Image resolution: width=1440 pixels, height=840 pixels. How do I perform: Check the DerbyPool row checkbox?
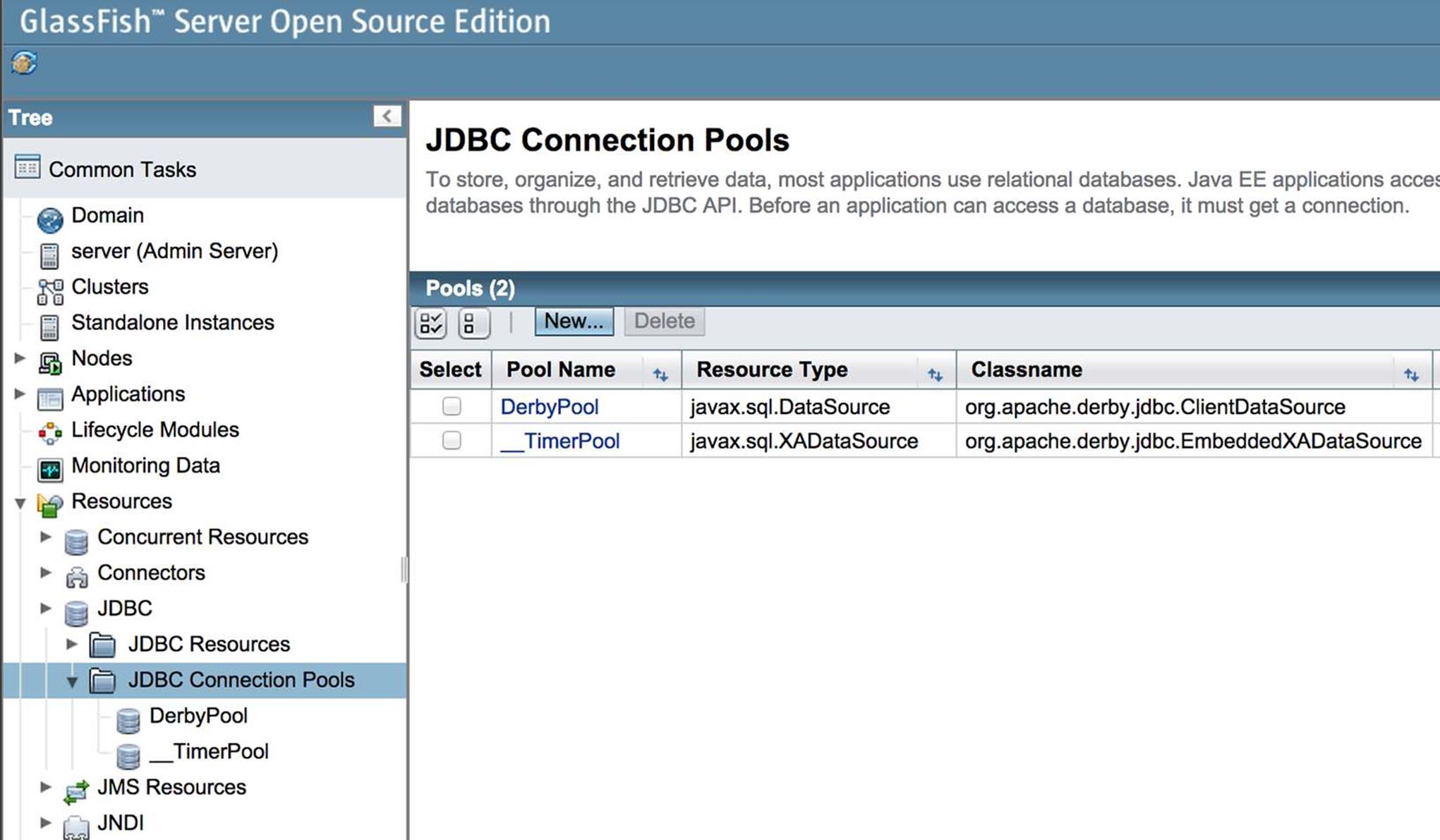pos(452,406)
